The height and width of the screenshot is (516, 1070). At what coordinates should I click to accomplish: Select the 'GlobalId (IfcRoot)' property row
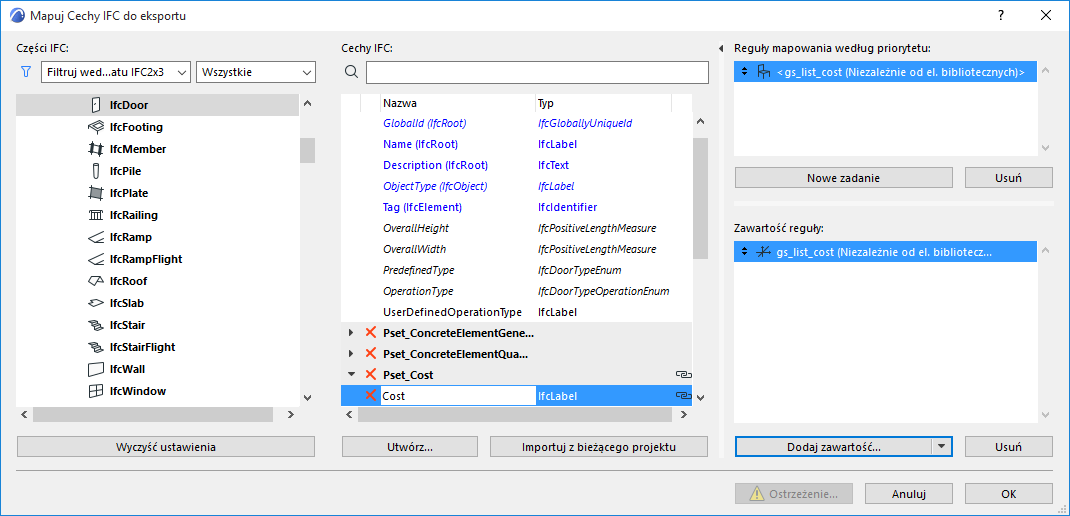[517, 124]
